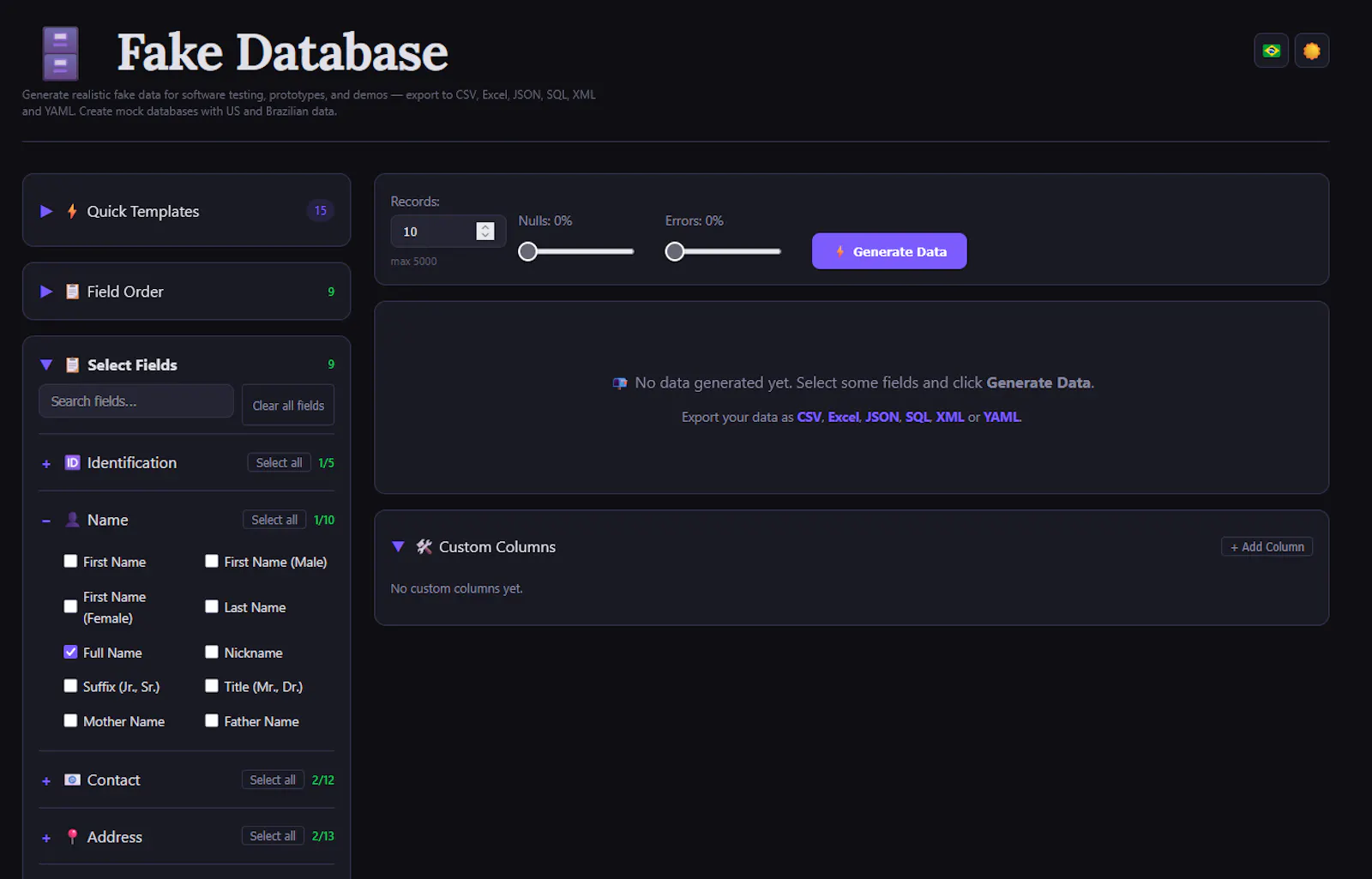This screenshot has height=879, width=1372.
Task: Check the First Name (Male) checkbox
Action: pyautogui.click(x=211, y=561)
